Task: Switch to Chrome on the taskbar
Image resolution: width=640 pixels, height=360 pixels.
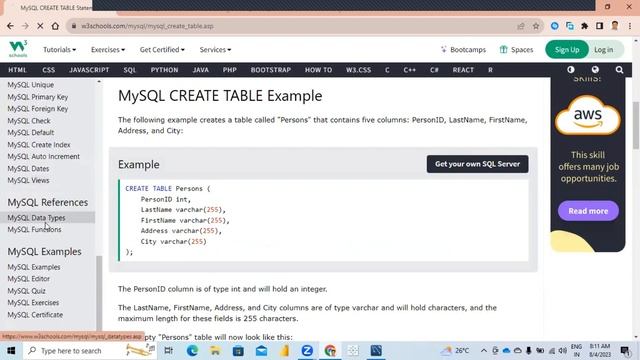Action: 330,351
